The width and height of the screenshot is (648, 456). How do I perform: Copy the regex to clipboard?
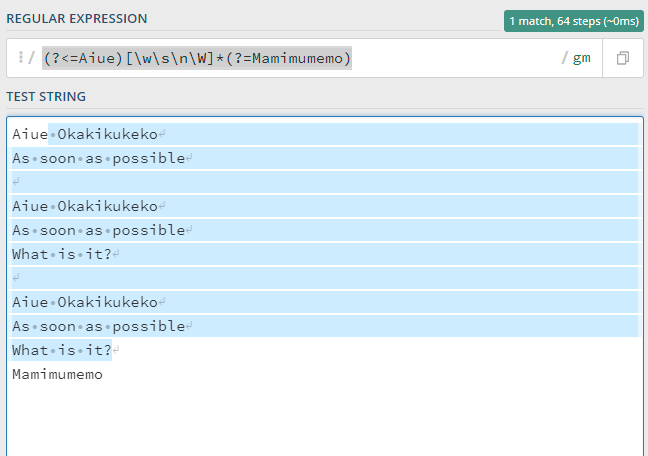tap(623, 58)
